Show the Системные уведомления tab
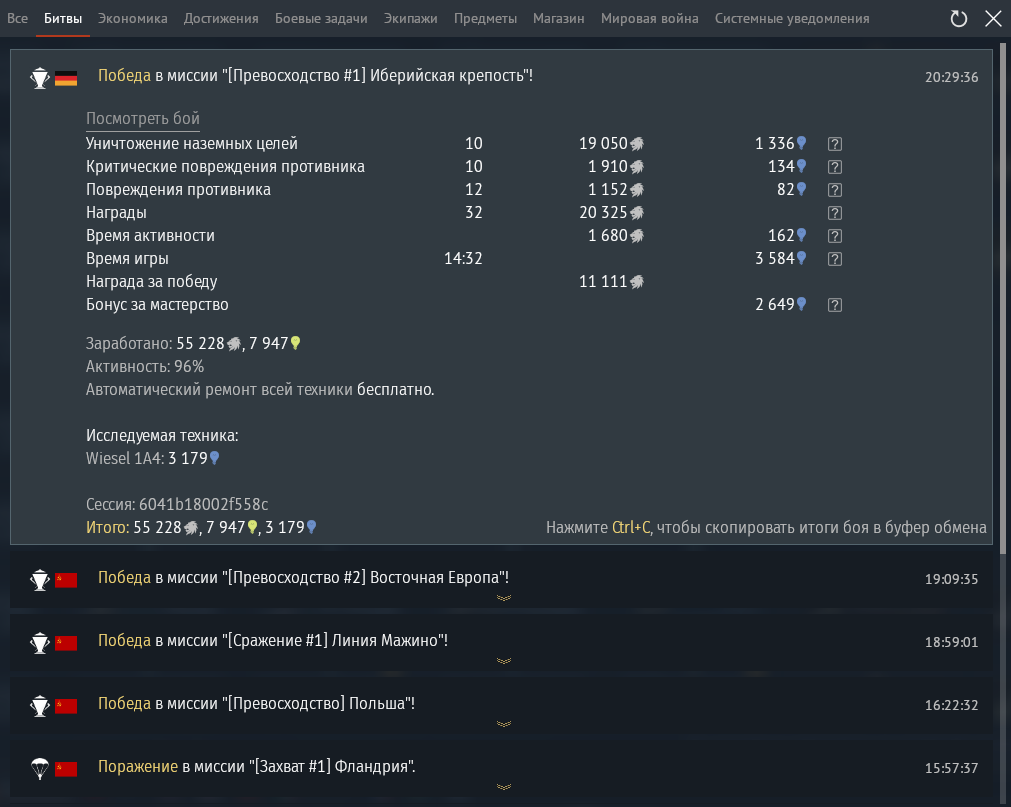 click(x=792, y=19)
